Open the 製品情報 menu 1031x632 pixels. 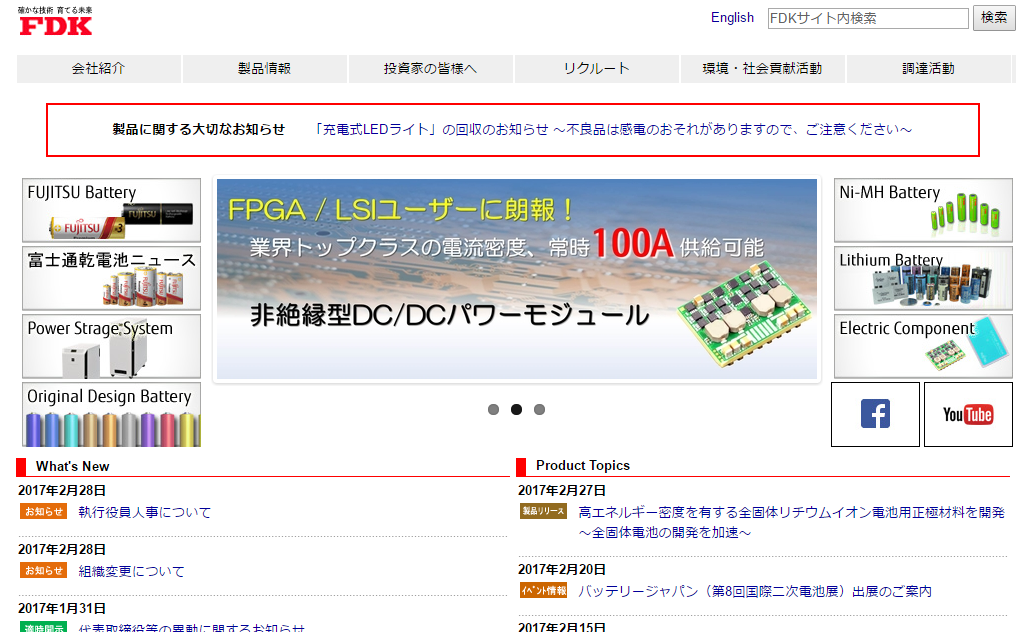(264, 68)
